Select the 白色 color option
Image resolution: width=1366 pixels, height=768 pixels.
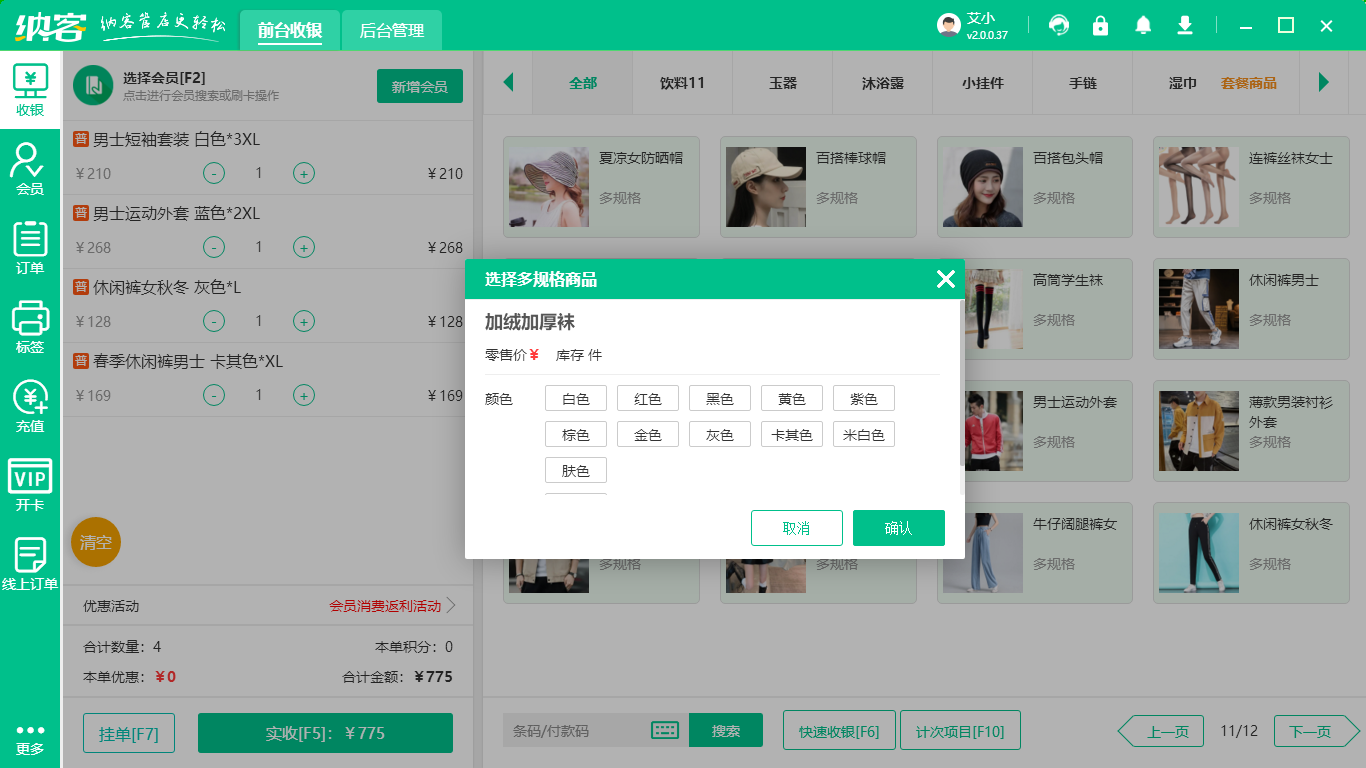(x=576, y=399)
